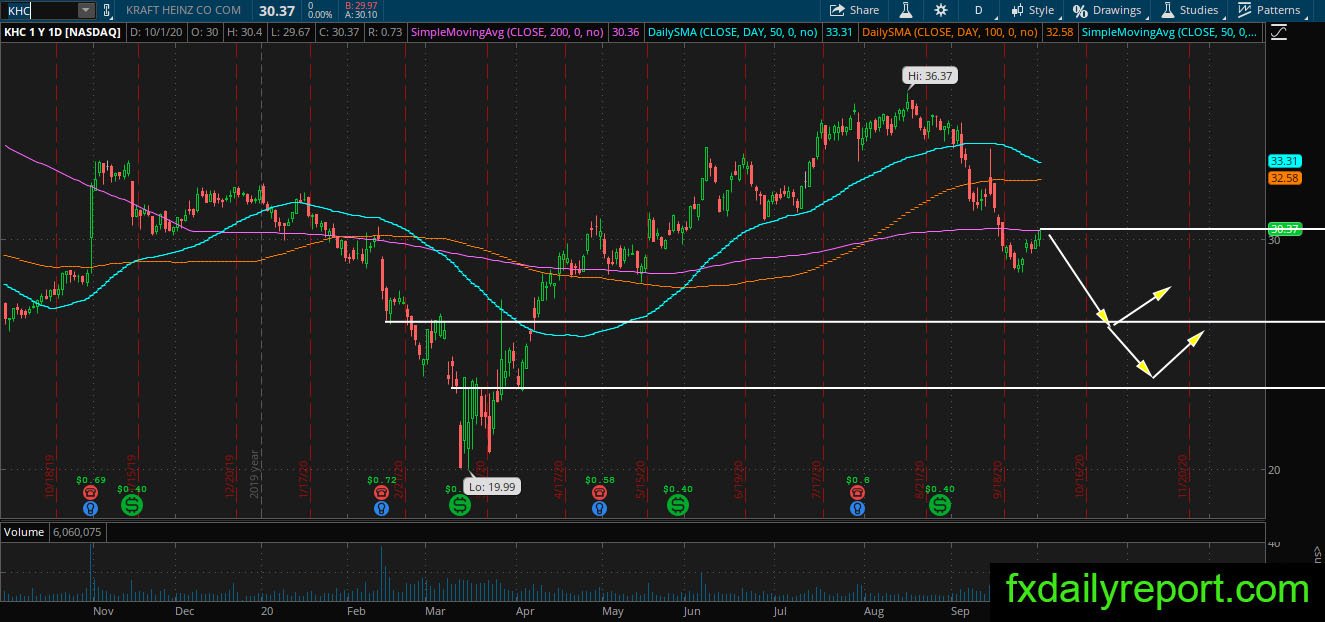Click the small icon beside the symbol dropdown
1325x622 pixels.
[x=106, y=10]
